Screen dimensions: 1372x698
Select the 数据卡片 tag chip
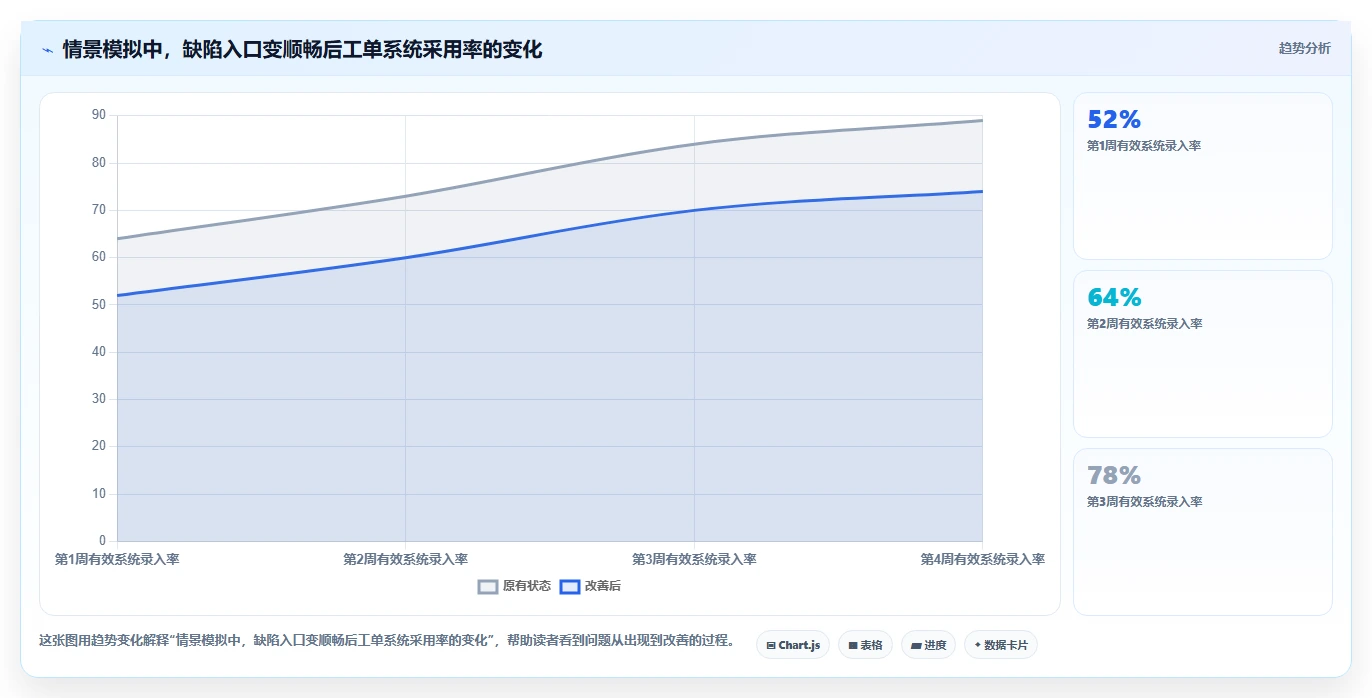(x=1001, y=645)
